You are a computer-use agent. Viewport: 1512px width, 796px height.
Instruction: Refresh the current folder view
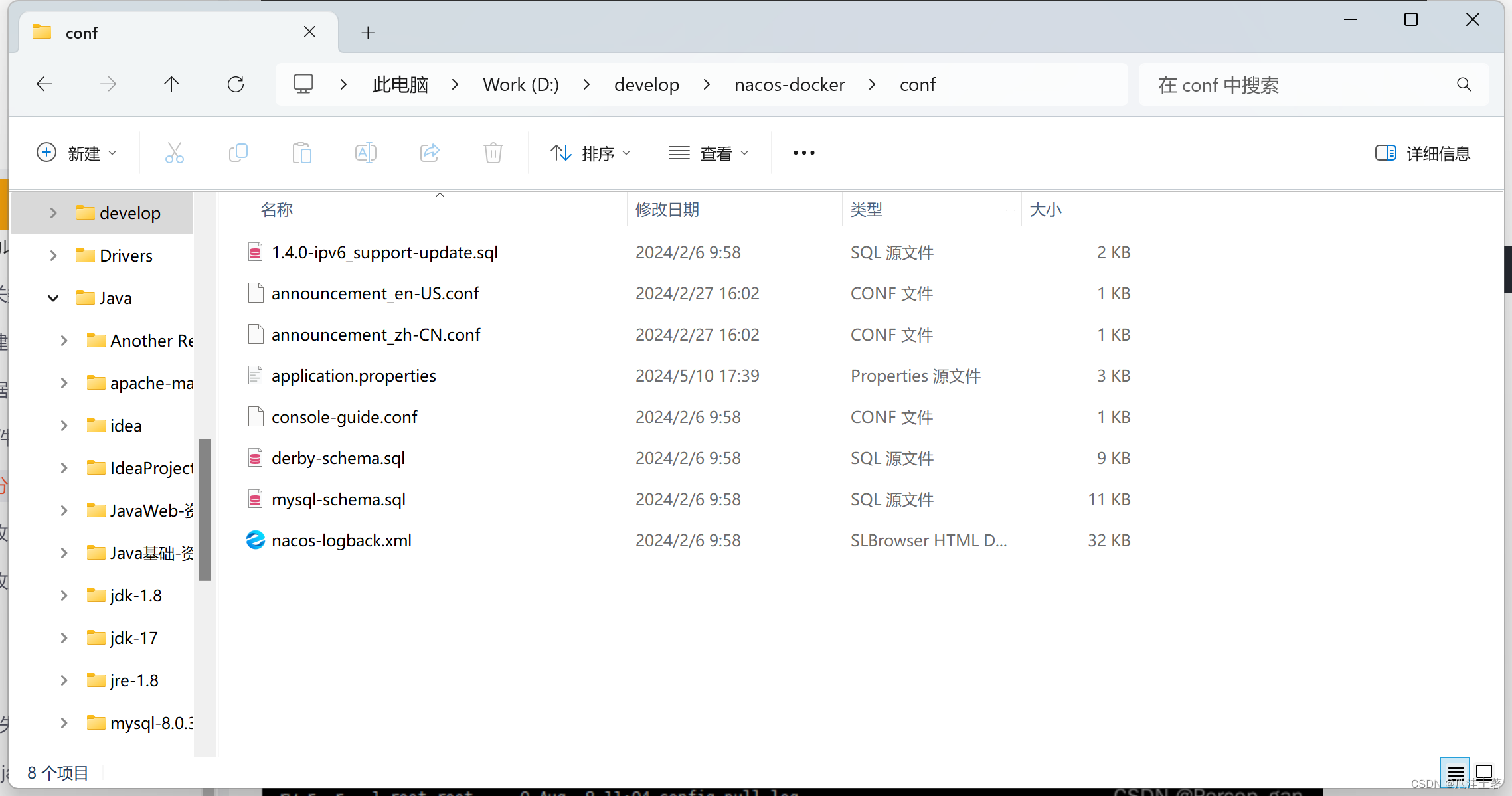click(236, 84)
